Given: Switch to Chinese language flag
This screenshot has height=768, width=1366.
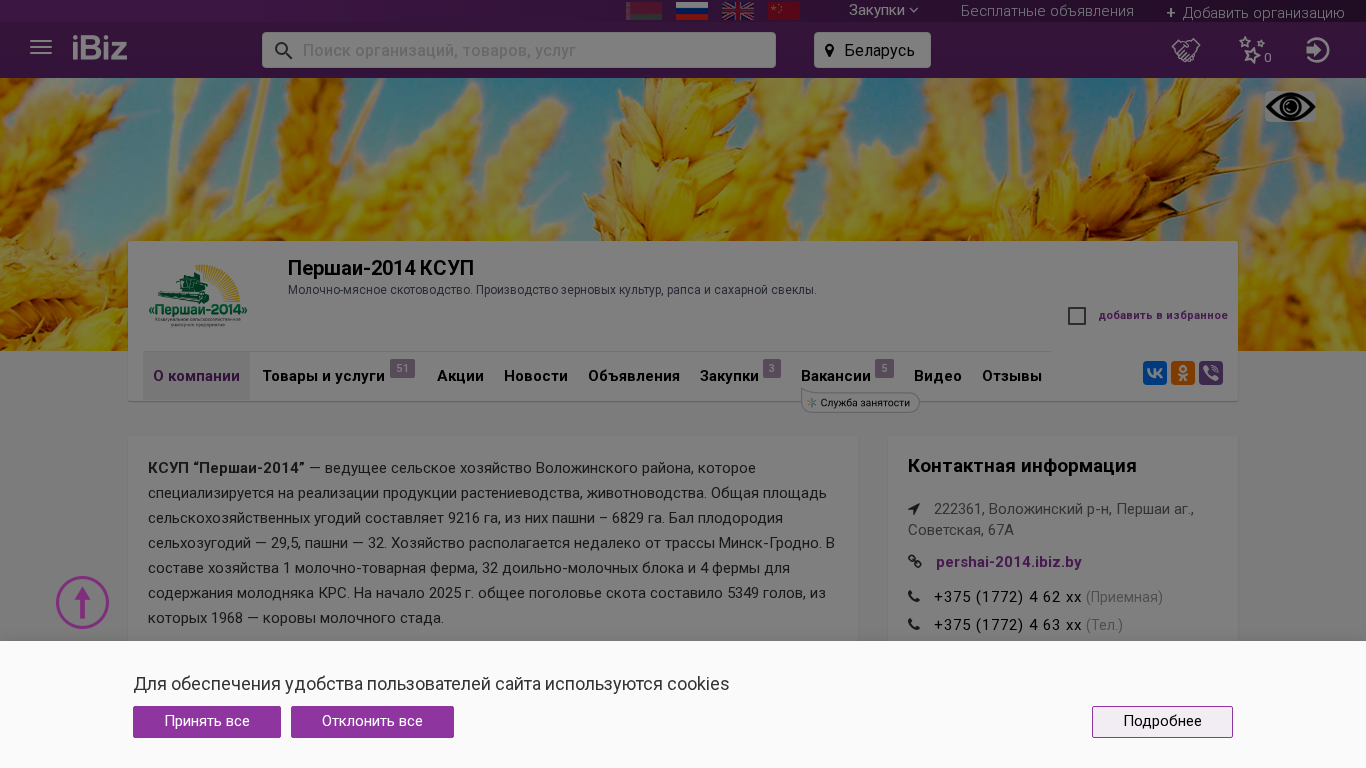Looking at the screenshot, I should 784,11.
